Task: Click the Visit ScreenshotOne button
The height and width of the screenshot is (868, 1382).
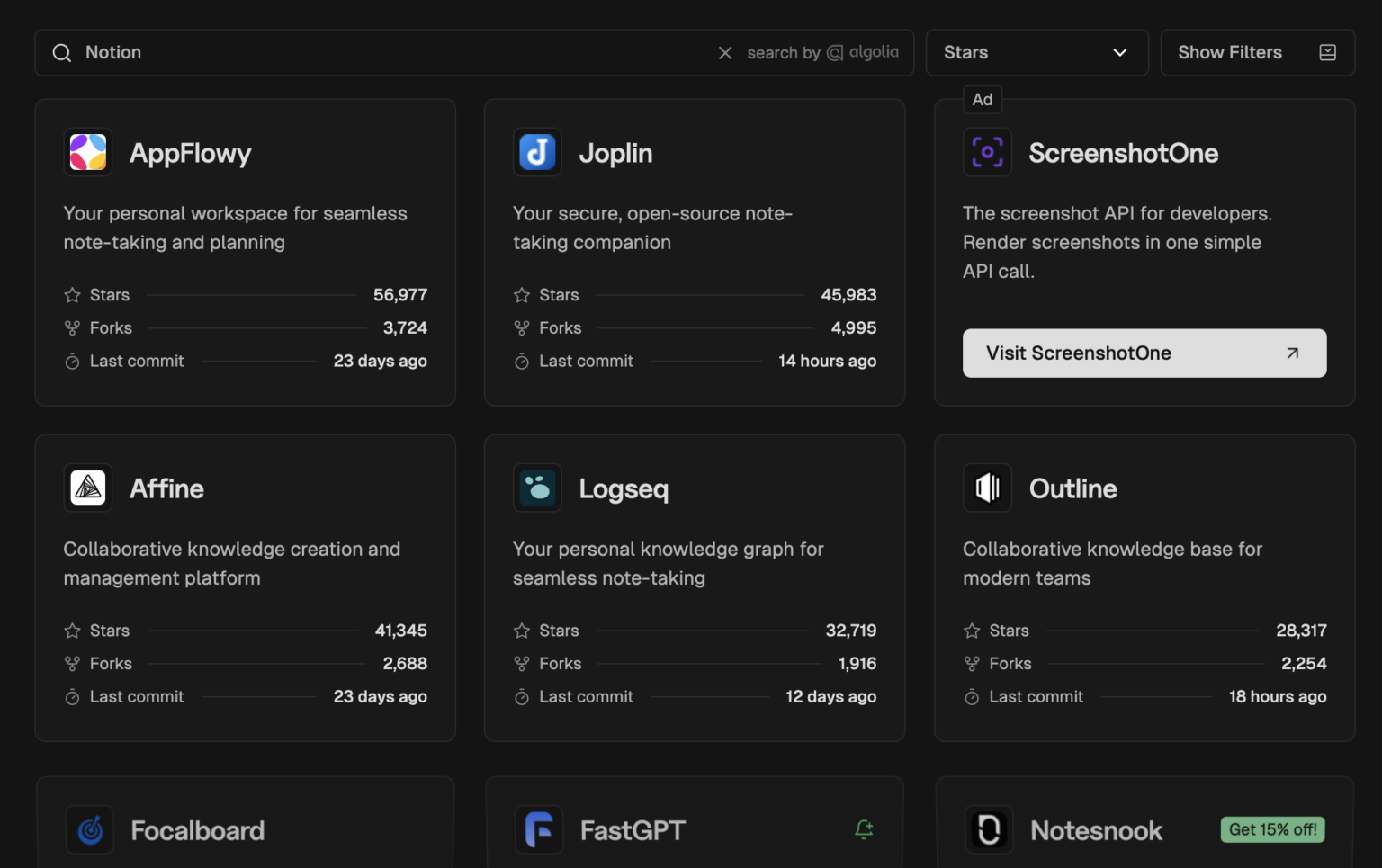Action: (x=1144, y=353)
